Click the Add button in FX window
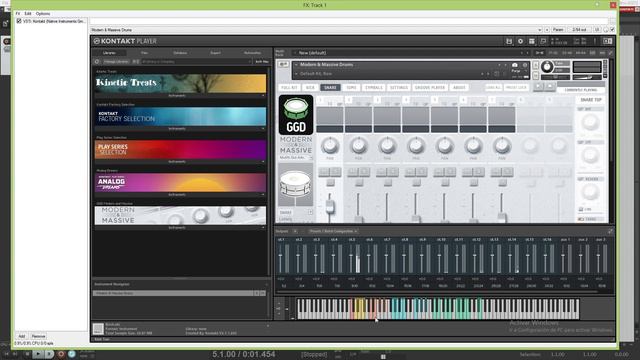 22,336
